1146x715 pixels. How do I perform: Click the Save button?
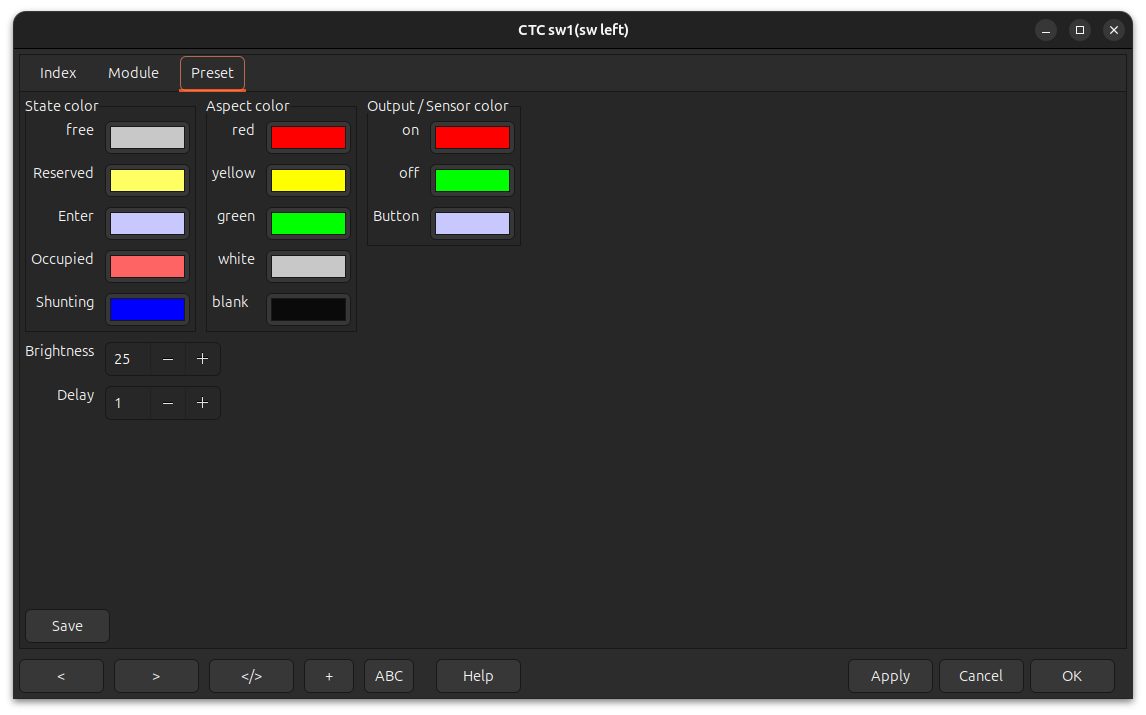click(67, 626)
